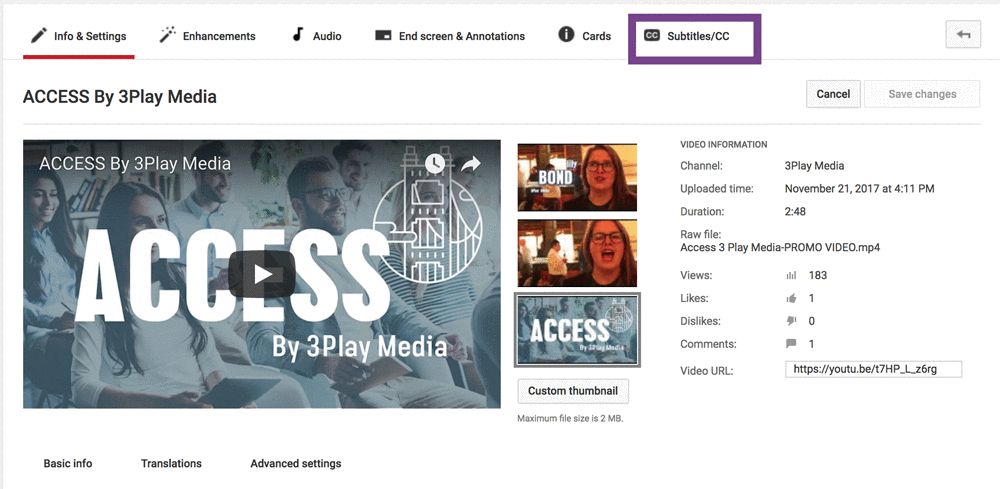
Task: Select the third ACCESS title thumbnail
Action: [577, 329]
